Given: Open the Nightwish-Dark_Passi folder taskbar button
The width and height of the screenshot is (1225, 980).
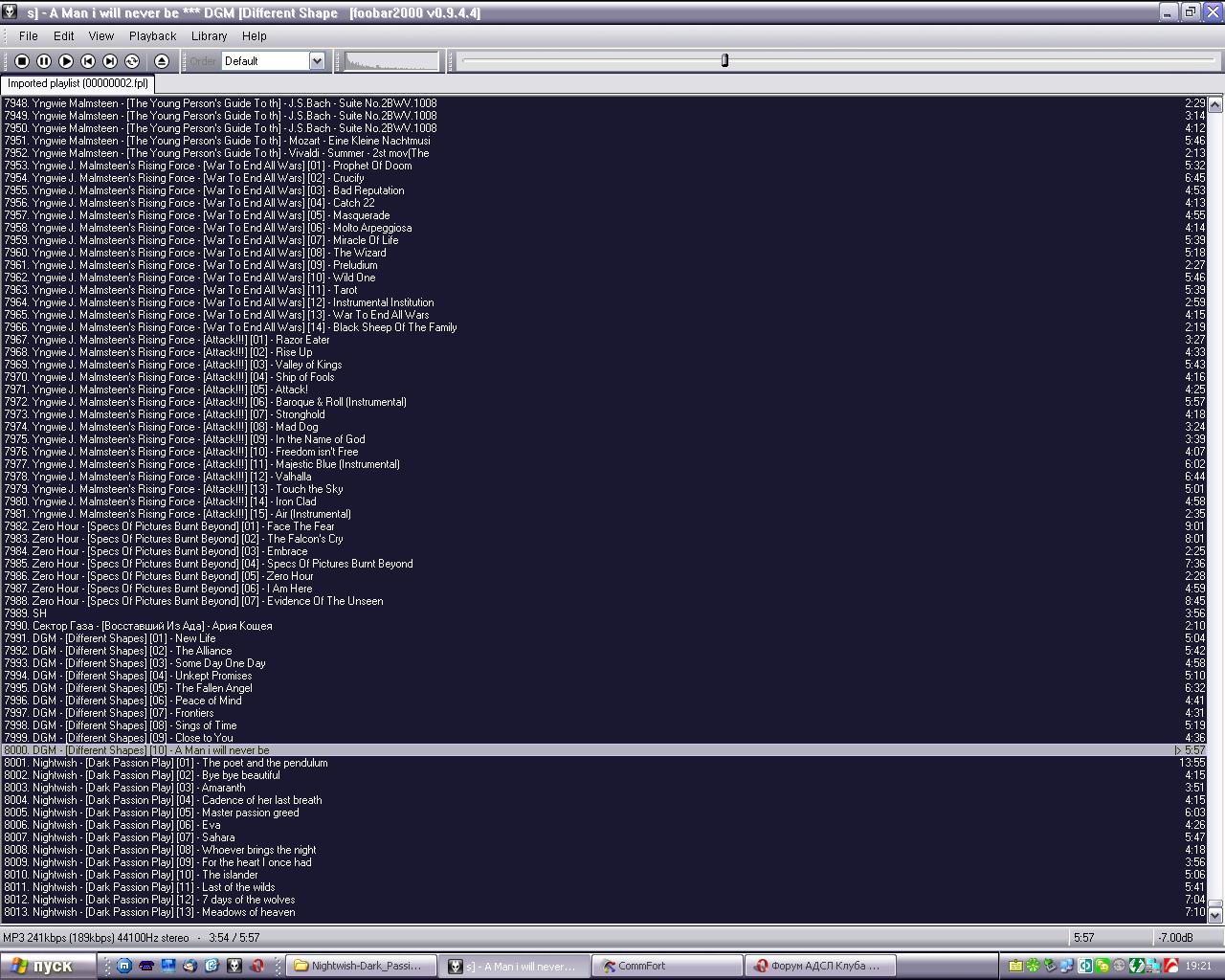Looking at the screenshot, I should pyautogui.click(x=362, y=966).
